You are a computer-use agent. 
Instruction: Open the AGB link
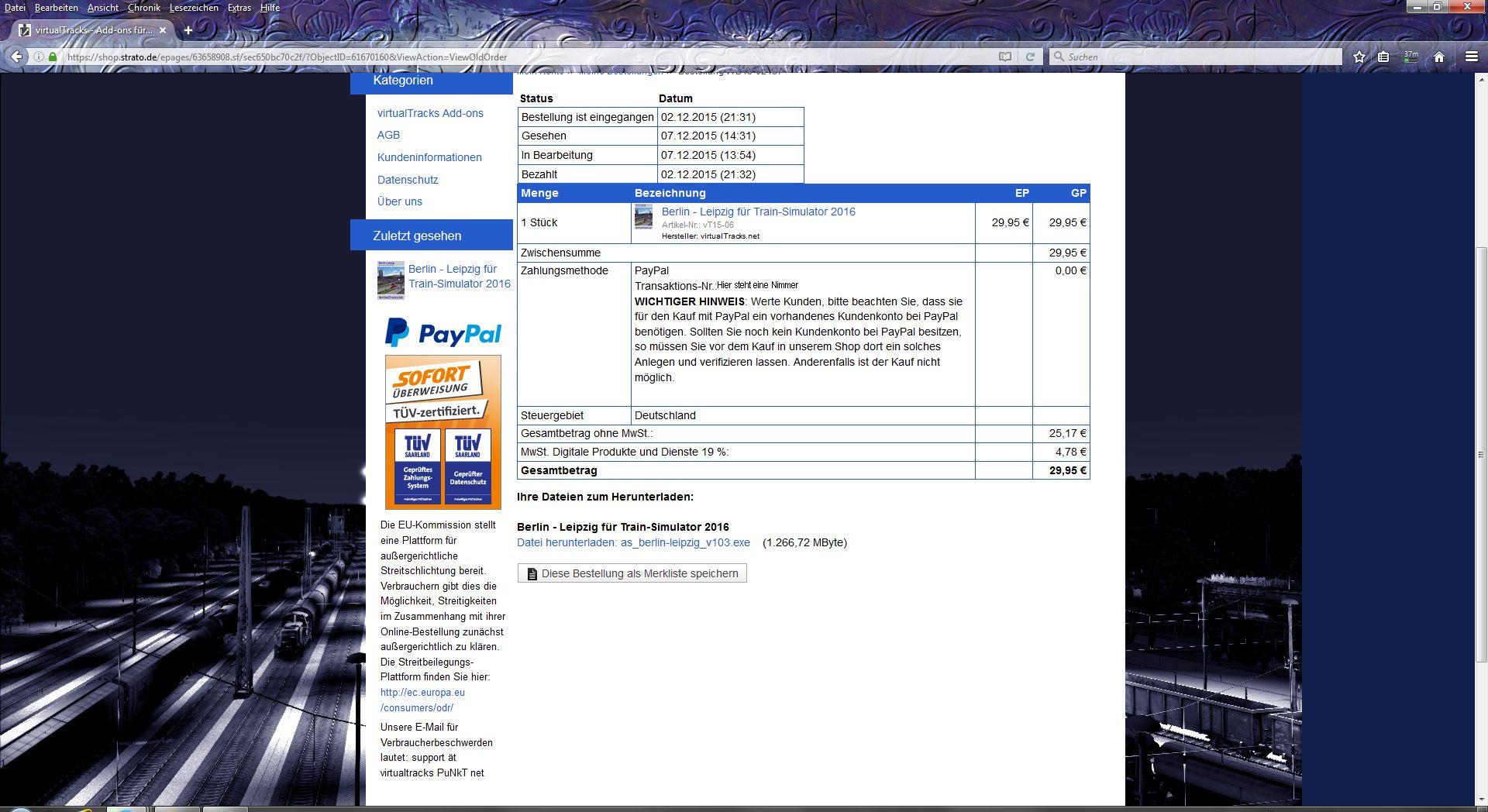click(x=388, y=135)
